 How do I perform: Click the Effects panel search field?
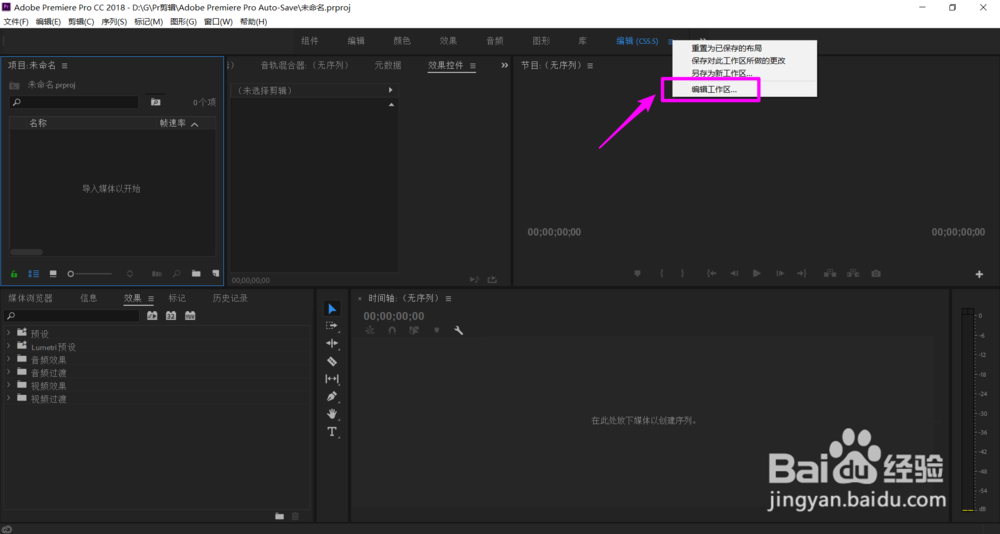71,316
